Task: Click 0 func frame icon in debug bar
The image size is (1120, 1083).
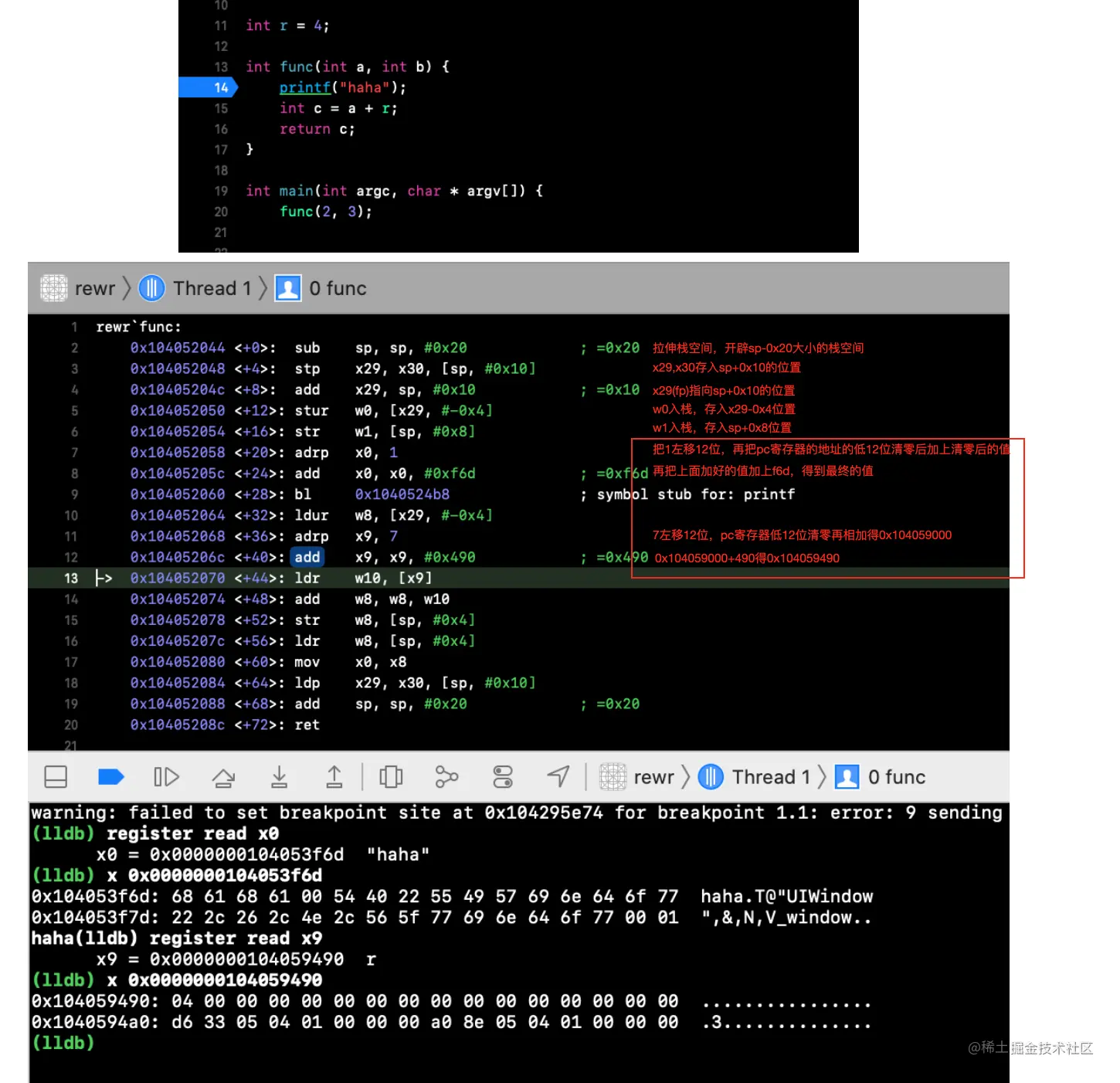Action: coord(847,777)
